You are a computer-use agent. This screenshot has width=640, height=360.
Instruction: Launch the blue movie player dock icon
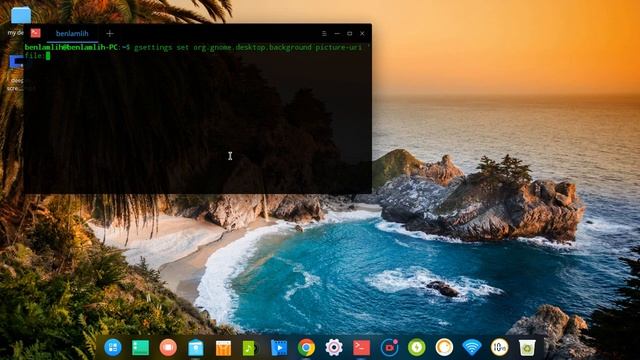pyautogui.click(x=279, y=348)
